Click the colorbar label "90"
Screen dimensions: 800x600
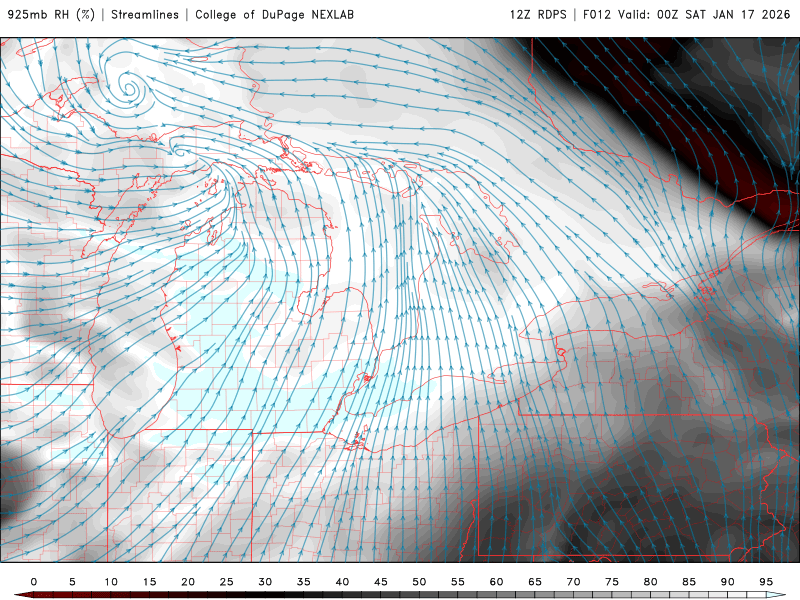click(x=728, y=582)
